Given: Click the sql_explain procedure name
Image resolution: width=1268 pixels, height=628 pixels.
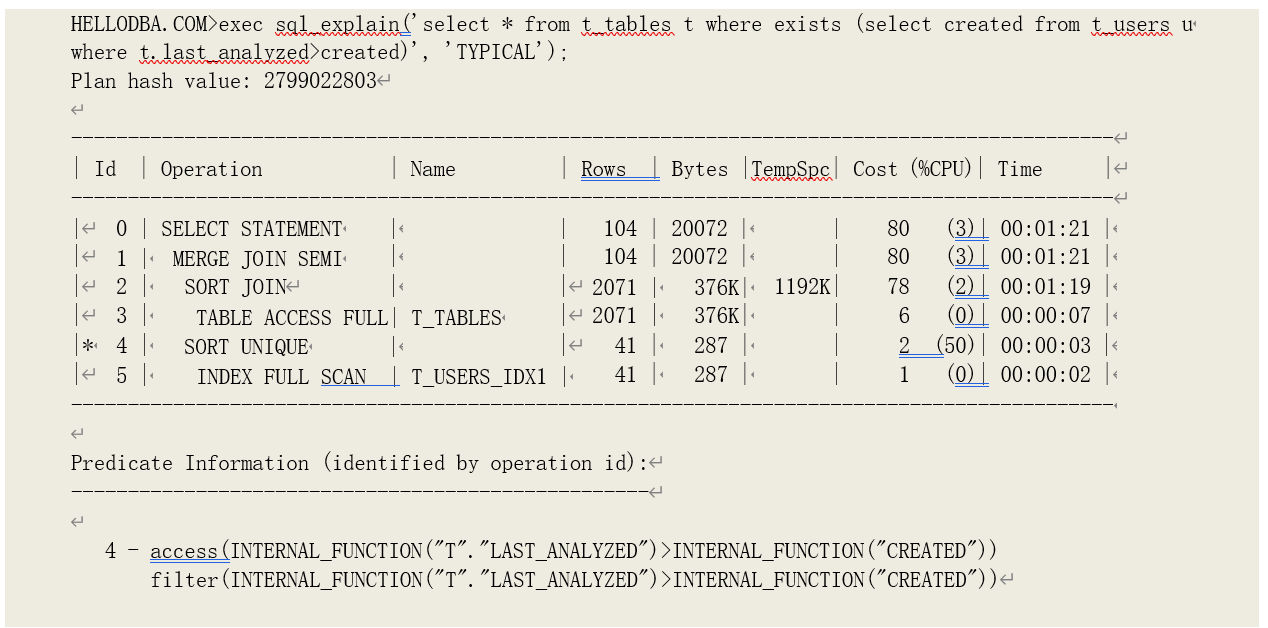Looking at the screenshot, I should 342,24.
